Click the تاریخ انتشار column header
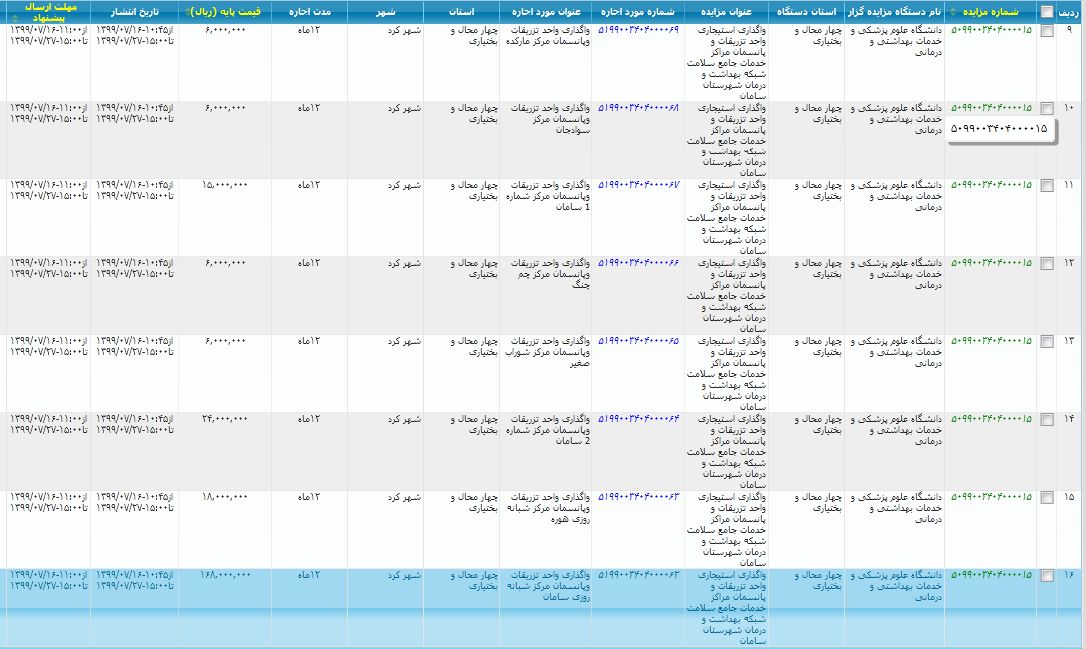 click(x=135, y=12)
